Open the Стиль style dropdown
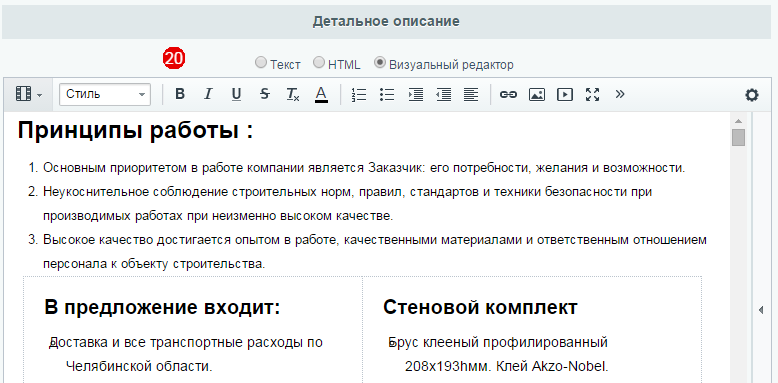 [105, 94]
